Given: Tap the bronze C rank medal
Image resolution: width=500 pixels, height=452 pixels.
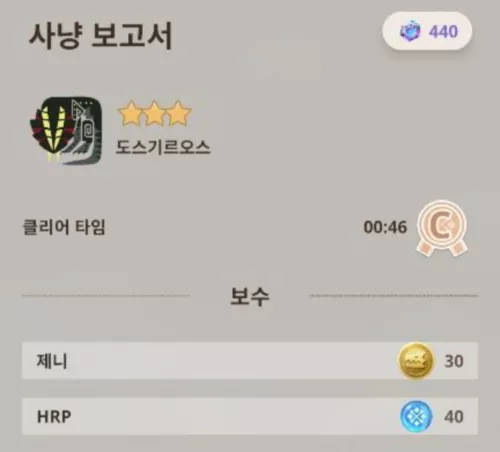Looking at the screenshot, I should [442, 228].
